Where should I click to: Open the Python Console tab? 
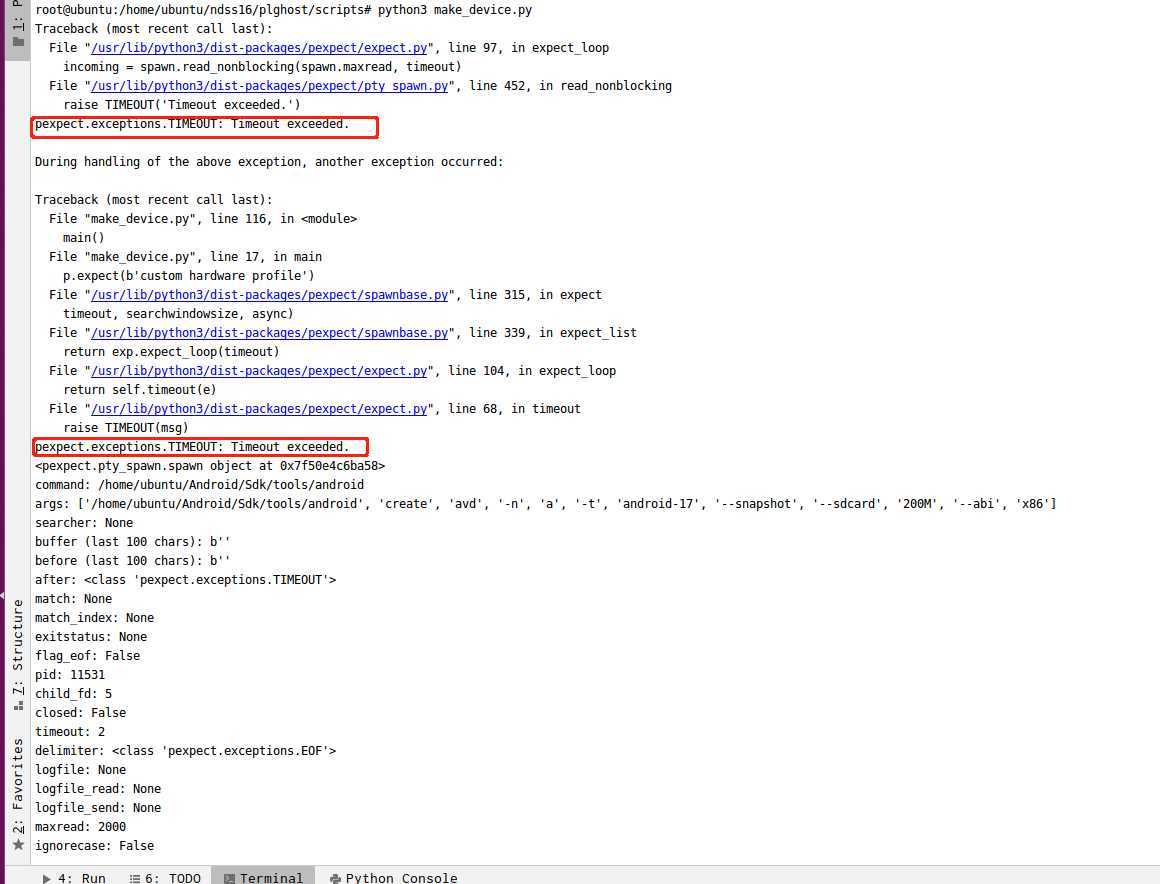tap(394, 877)
